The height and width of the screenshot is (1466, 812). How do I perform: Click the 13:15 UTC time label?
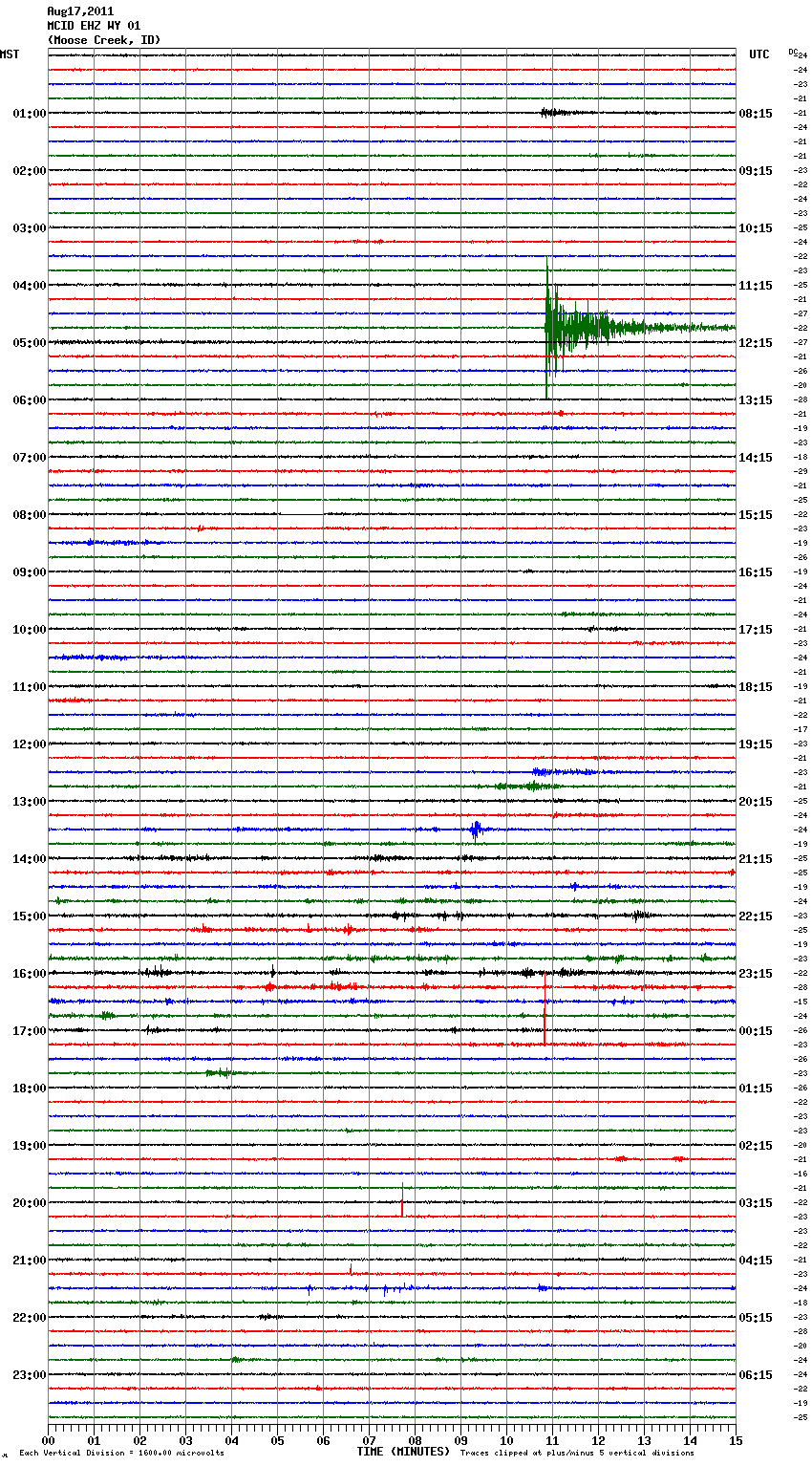756,400
